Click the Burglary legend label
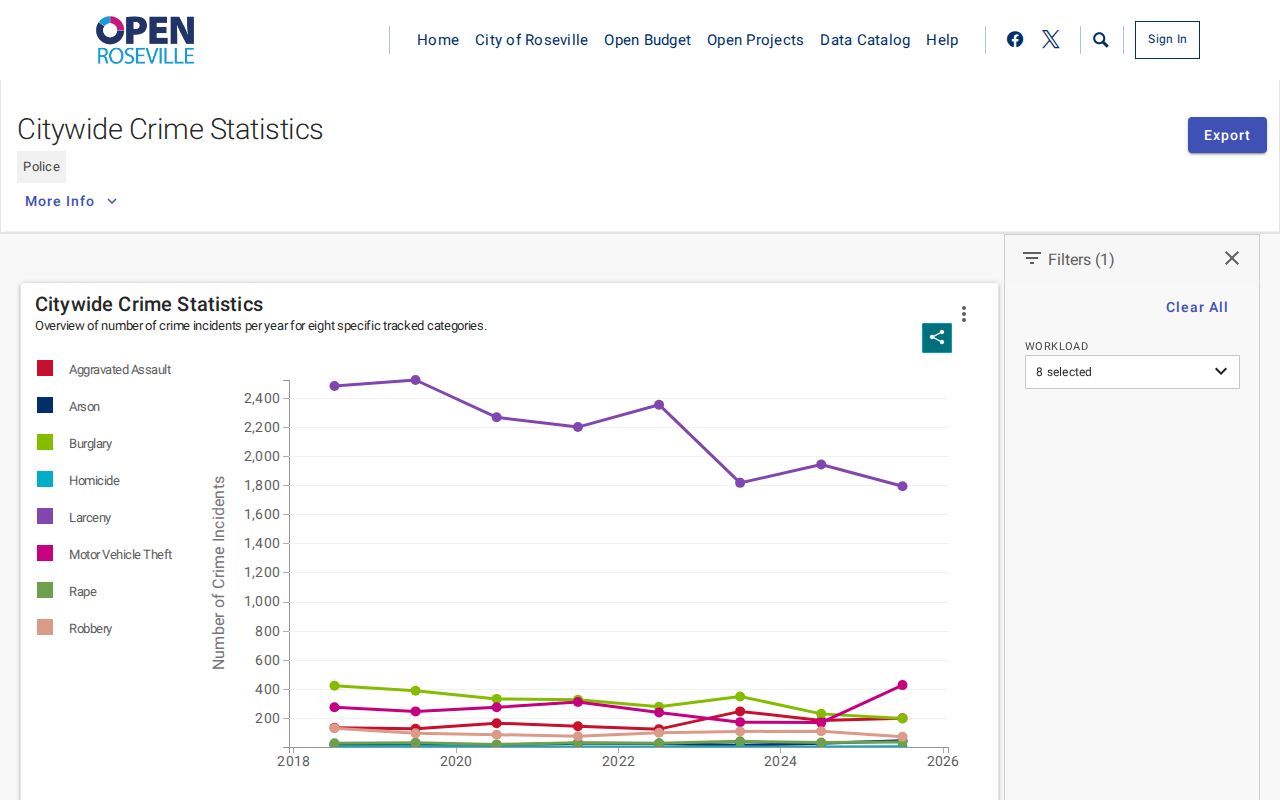The width and height of the screenshot is (1280, 800). pos(90,444)
